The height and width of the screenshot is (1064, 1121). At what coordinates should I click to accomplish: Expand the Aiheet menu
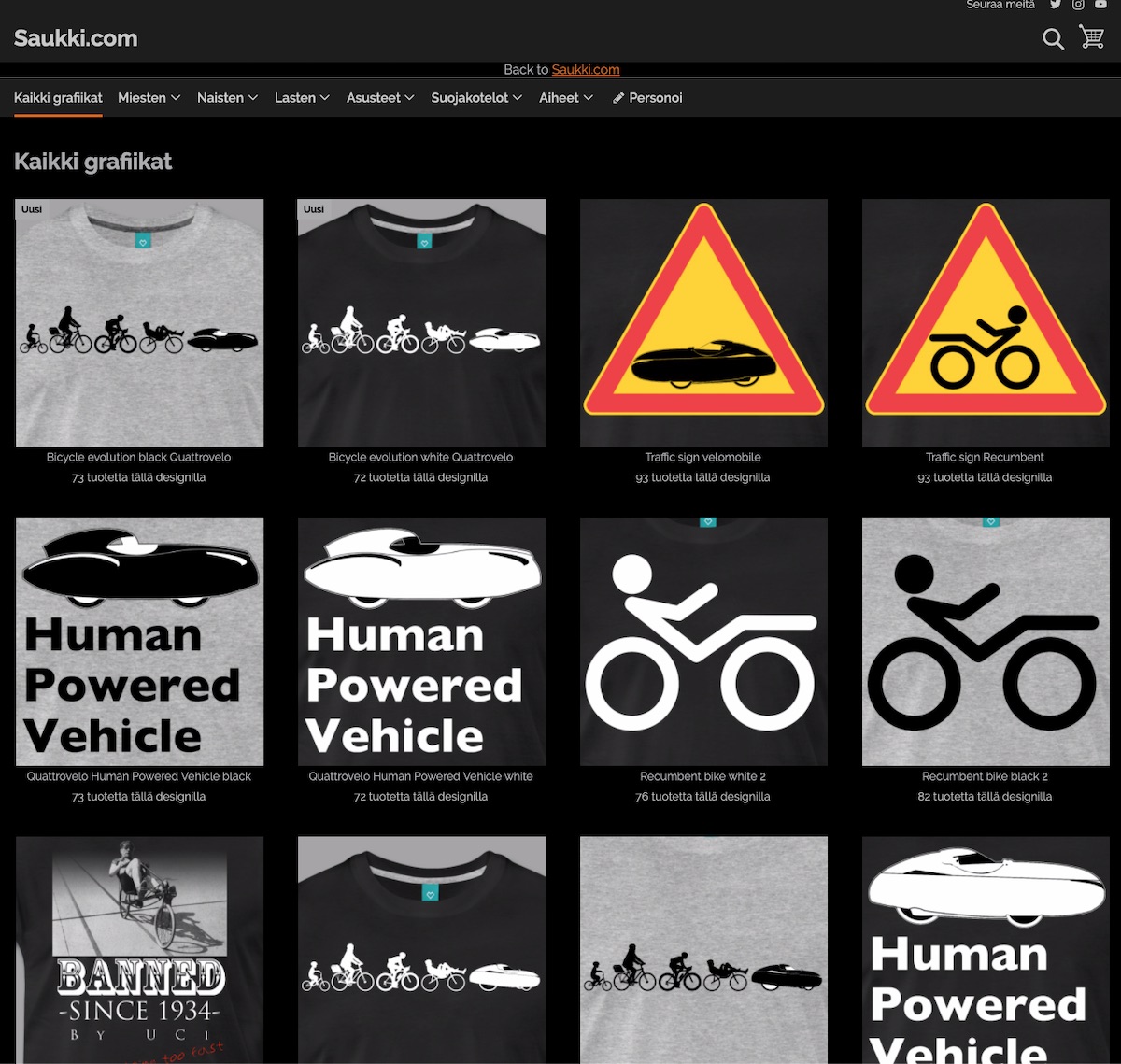[566, 98]
